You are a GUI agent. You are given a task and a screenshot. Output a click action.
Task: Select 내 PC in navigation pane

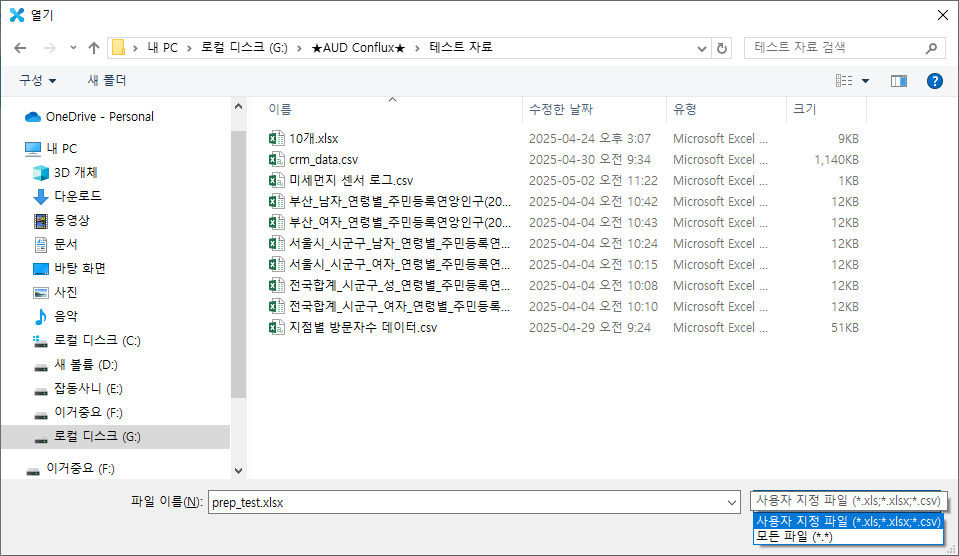point(51,149)
